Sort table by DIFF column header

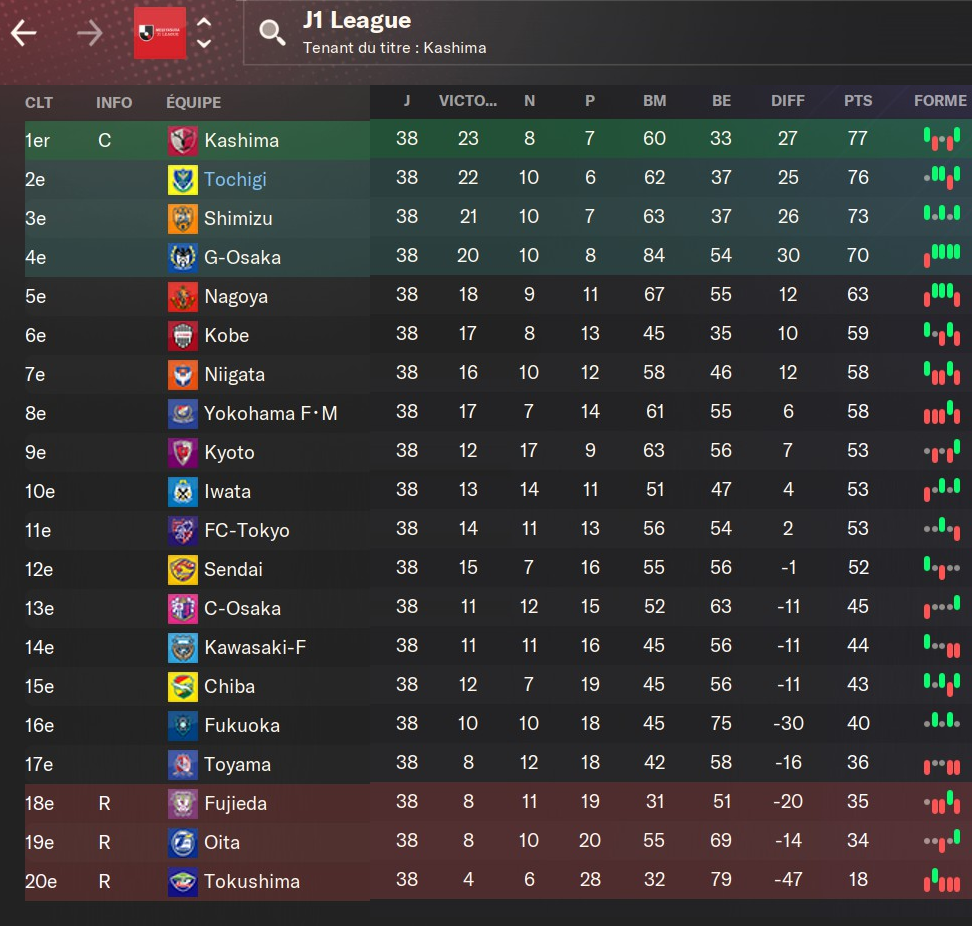(x=788, y=101)
